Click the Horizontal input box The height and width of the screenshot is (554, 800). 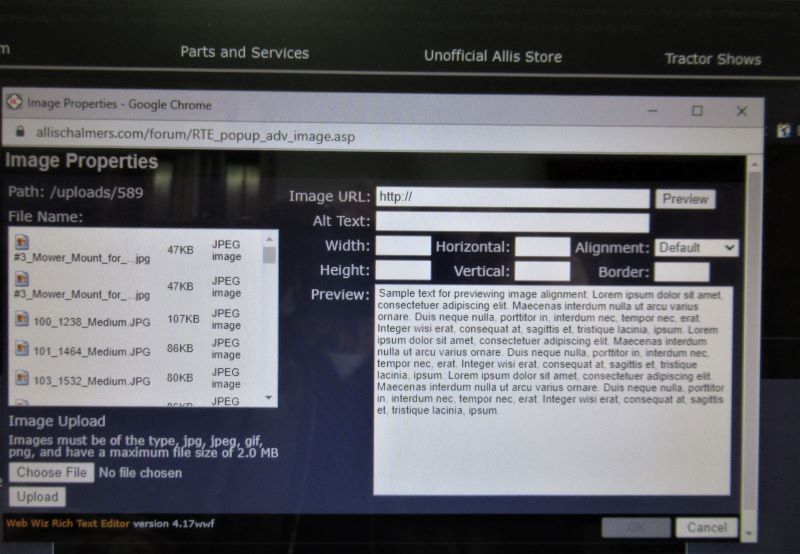pyautogui.click(x=542, y=247)
